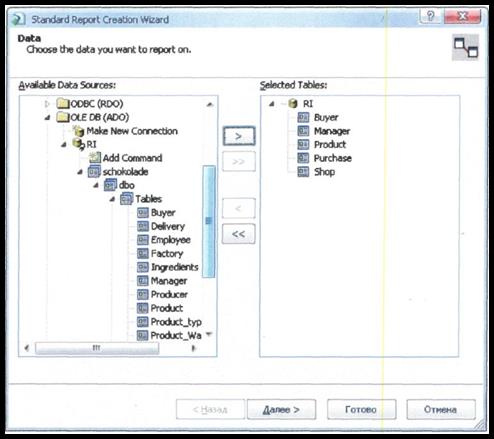The width and height of the screenshot is (494, 439).
Task: Click the RI connection icon in Available Data Sources
Action: pyautogui.click(x=79, y=144)
